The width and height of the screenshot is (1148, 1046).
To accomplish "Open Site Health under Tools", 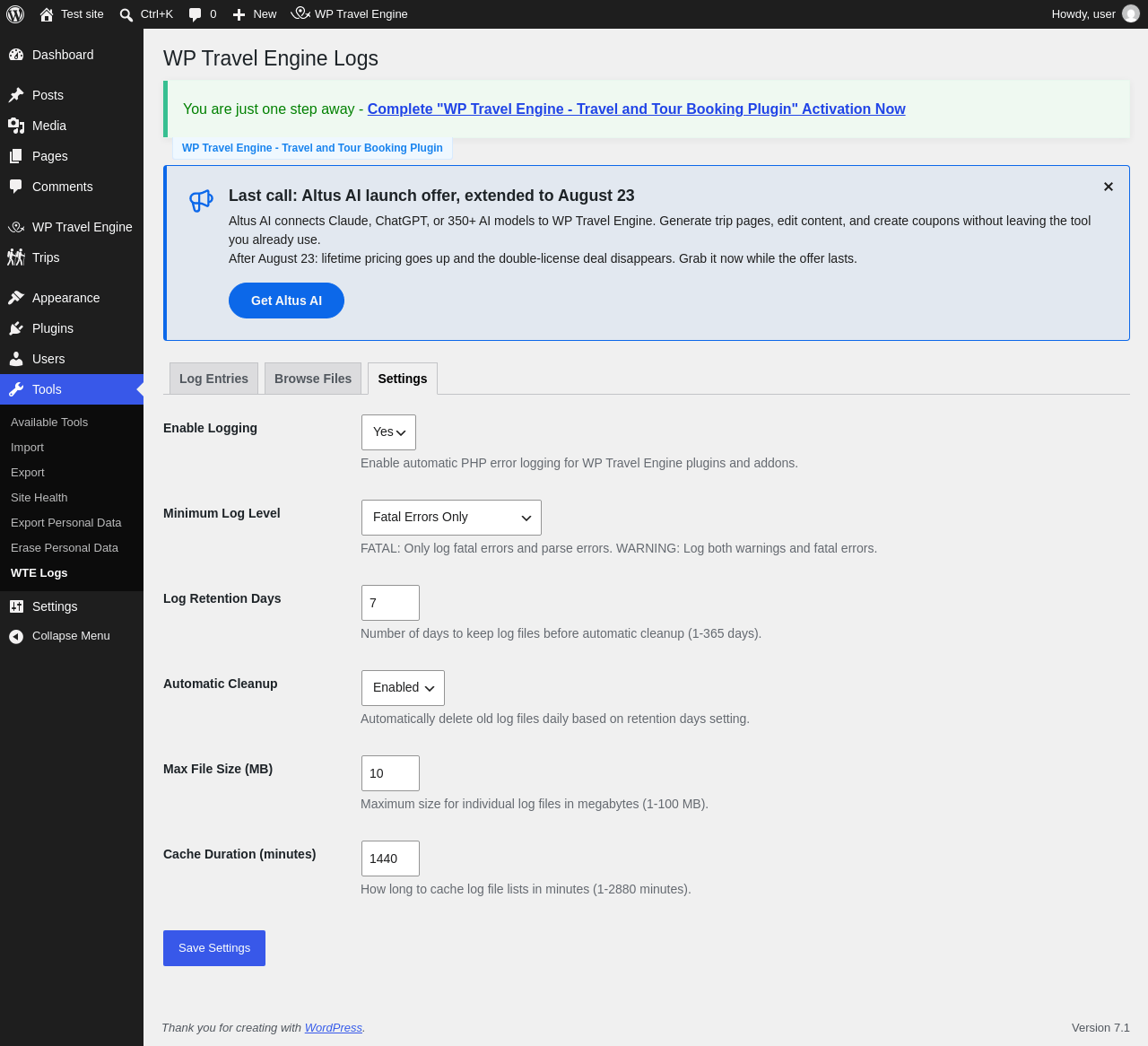I will coord(39,498).
